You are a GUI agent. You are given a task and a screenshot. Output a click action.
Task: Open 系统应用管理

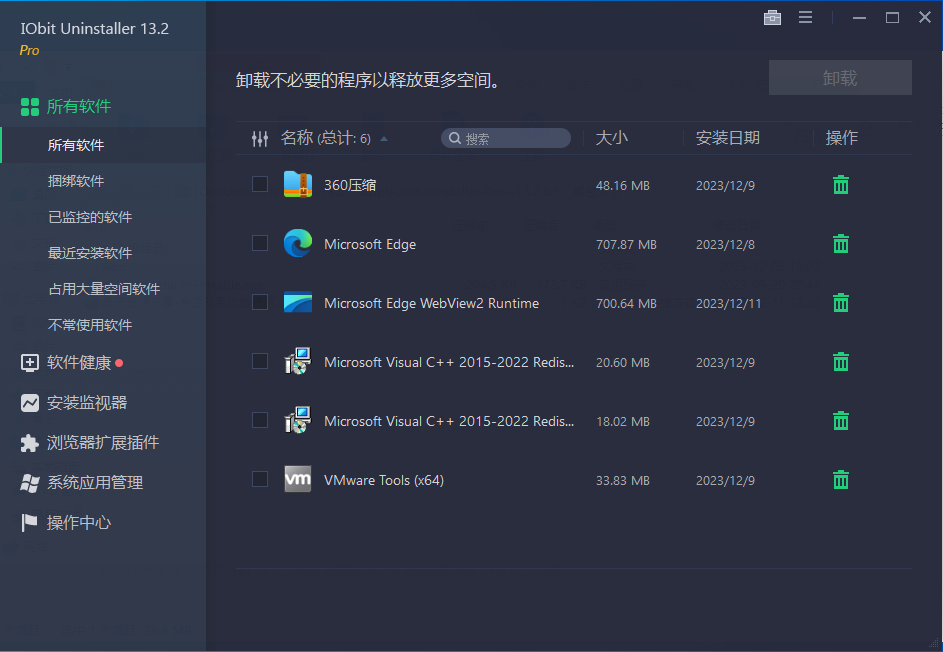[95, 482]
